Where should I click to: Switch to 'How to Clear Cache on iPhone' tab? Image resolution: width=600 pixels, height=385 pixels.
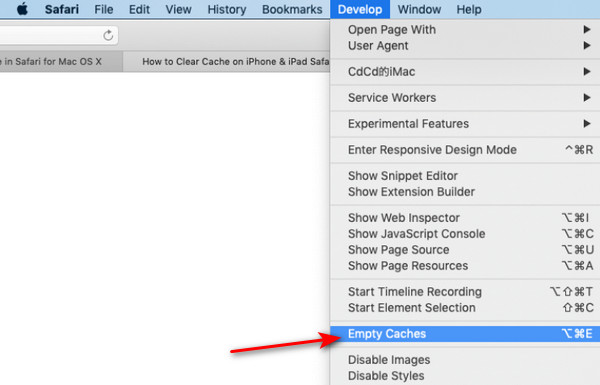point(227,62)
